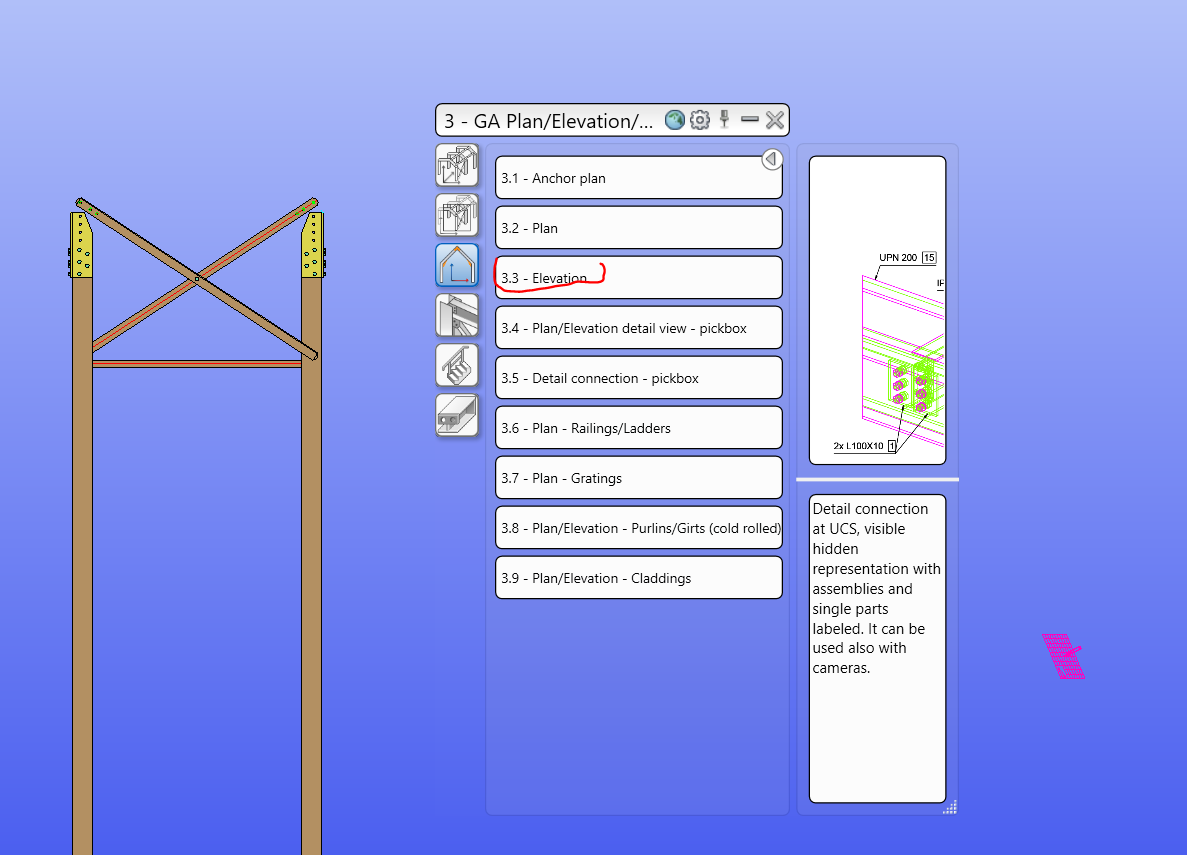Select the highlighted elevation house icon
The image size is (1187, 855).
[457, 265]
